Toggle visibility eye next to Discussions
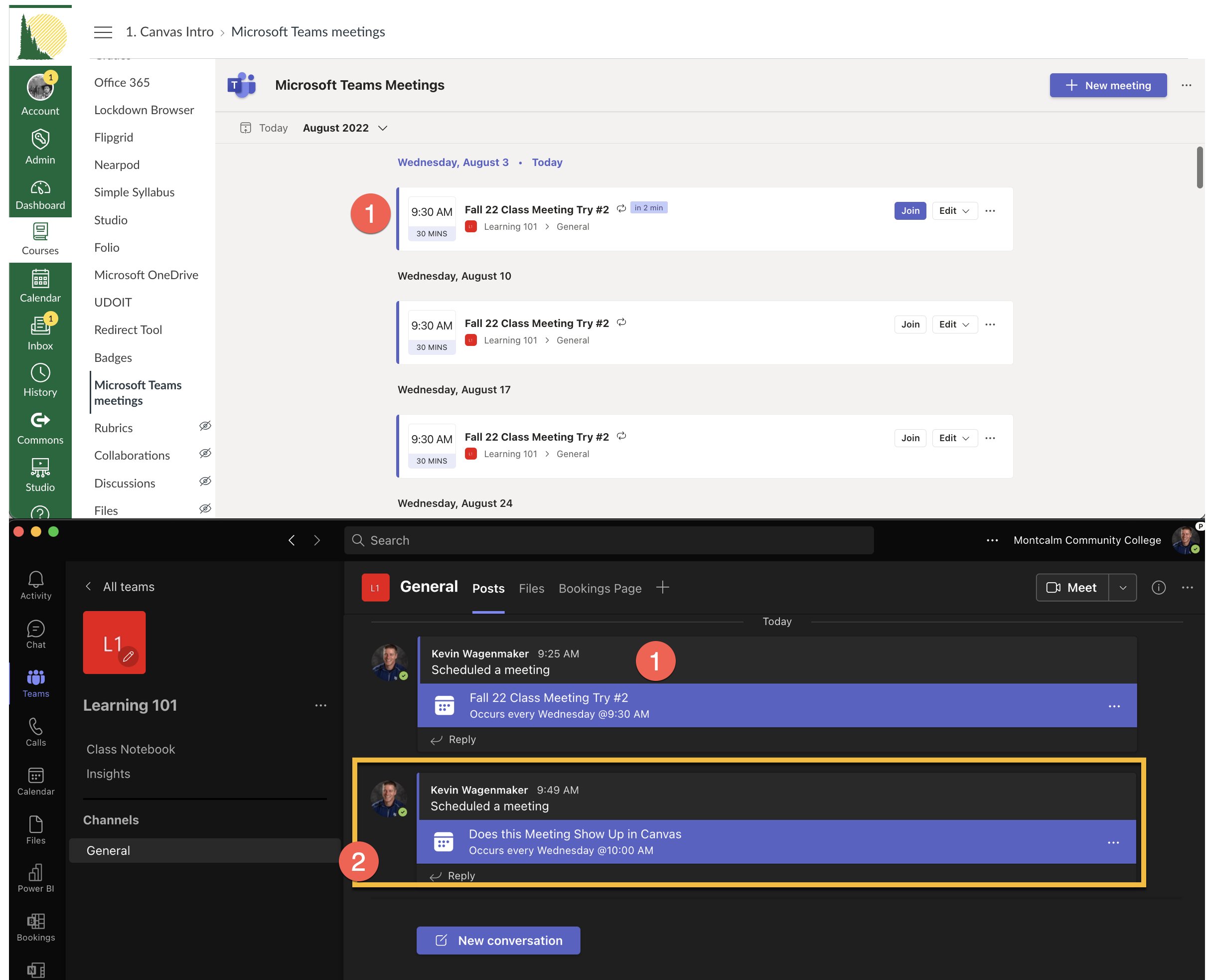This screenshot has width=1206, height=980. click(205, 481)
